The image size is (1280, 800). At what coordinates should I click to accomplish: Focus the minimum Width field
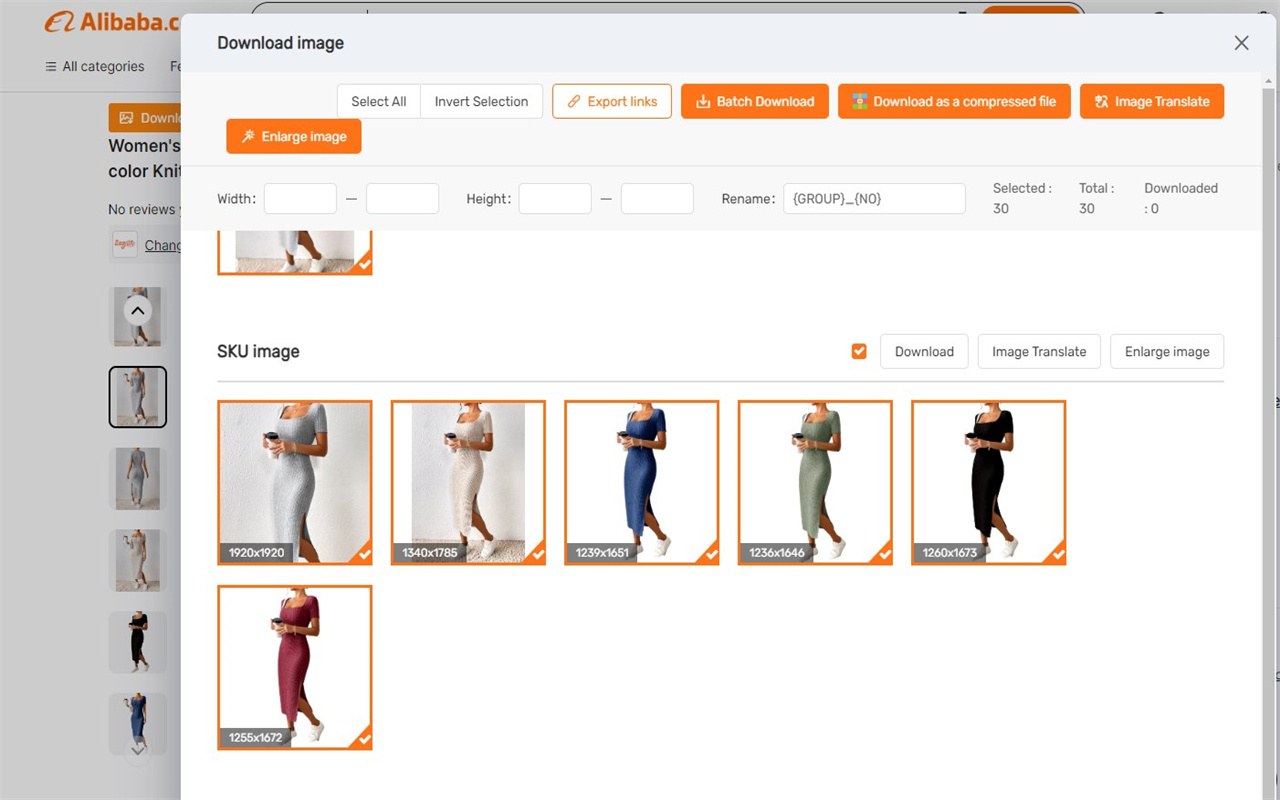coord(300,198)
